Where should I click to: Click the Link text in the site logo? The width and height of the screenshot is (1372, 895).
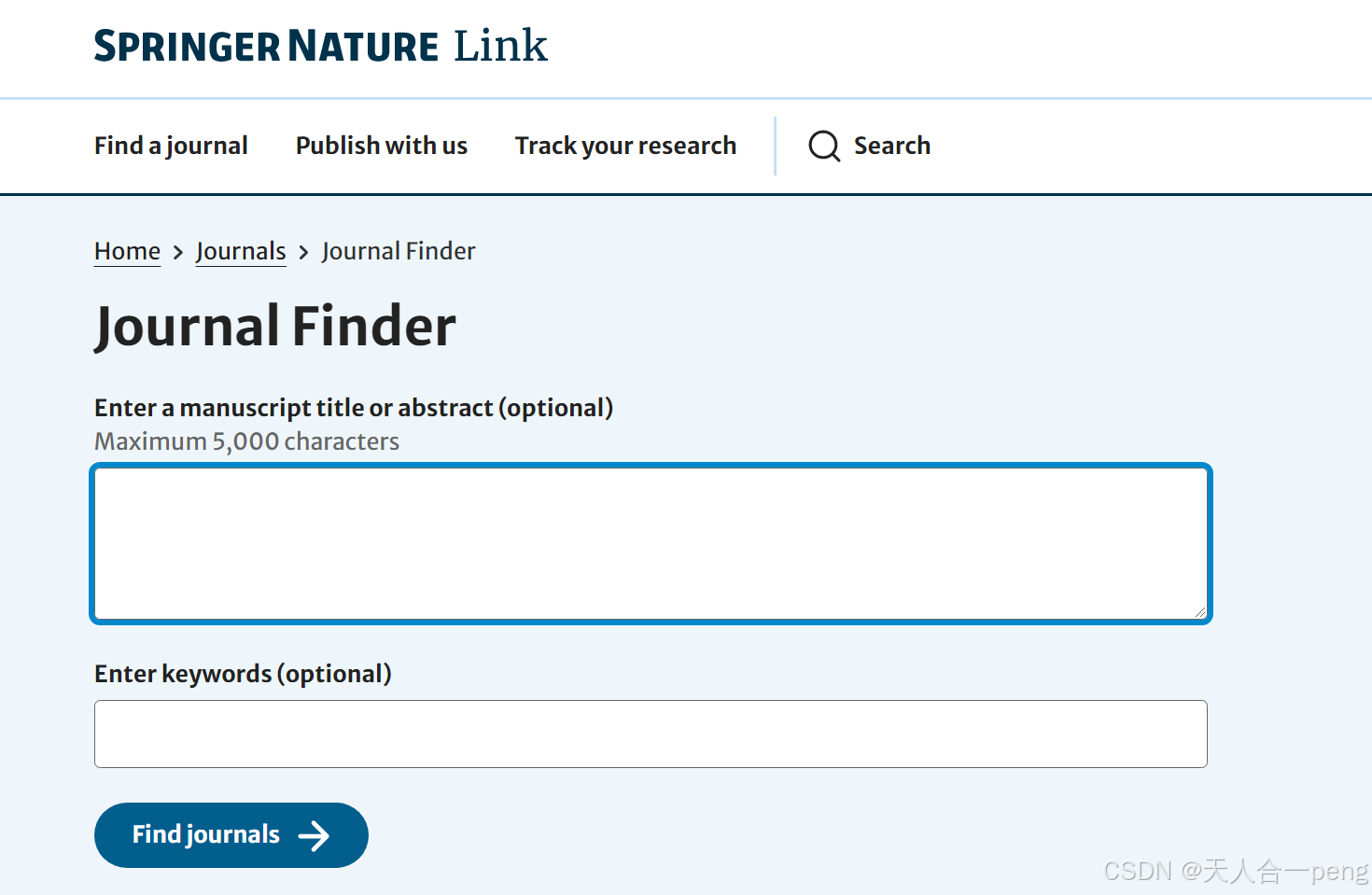pos(499,45)
